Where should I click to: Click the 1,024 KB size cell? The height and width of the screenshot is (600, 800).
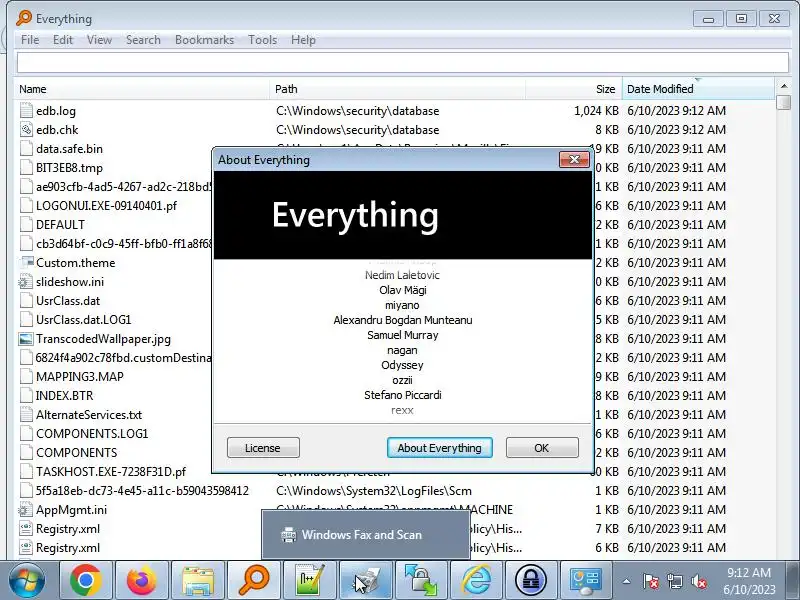click(596, 111)
